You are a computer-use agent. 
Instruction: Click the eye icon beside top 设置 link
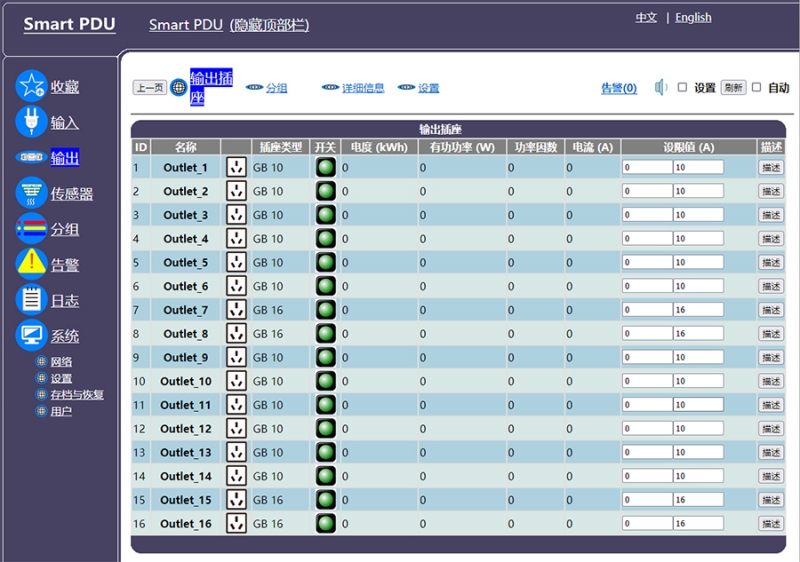(x=406, y=87)
